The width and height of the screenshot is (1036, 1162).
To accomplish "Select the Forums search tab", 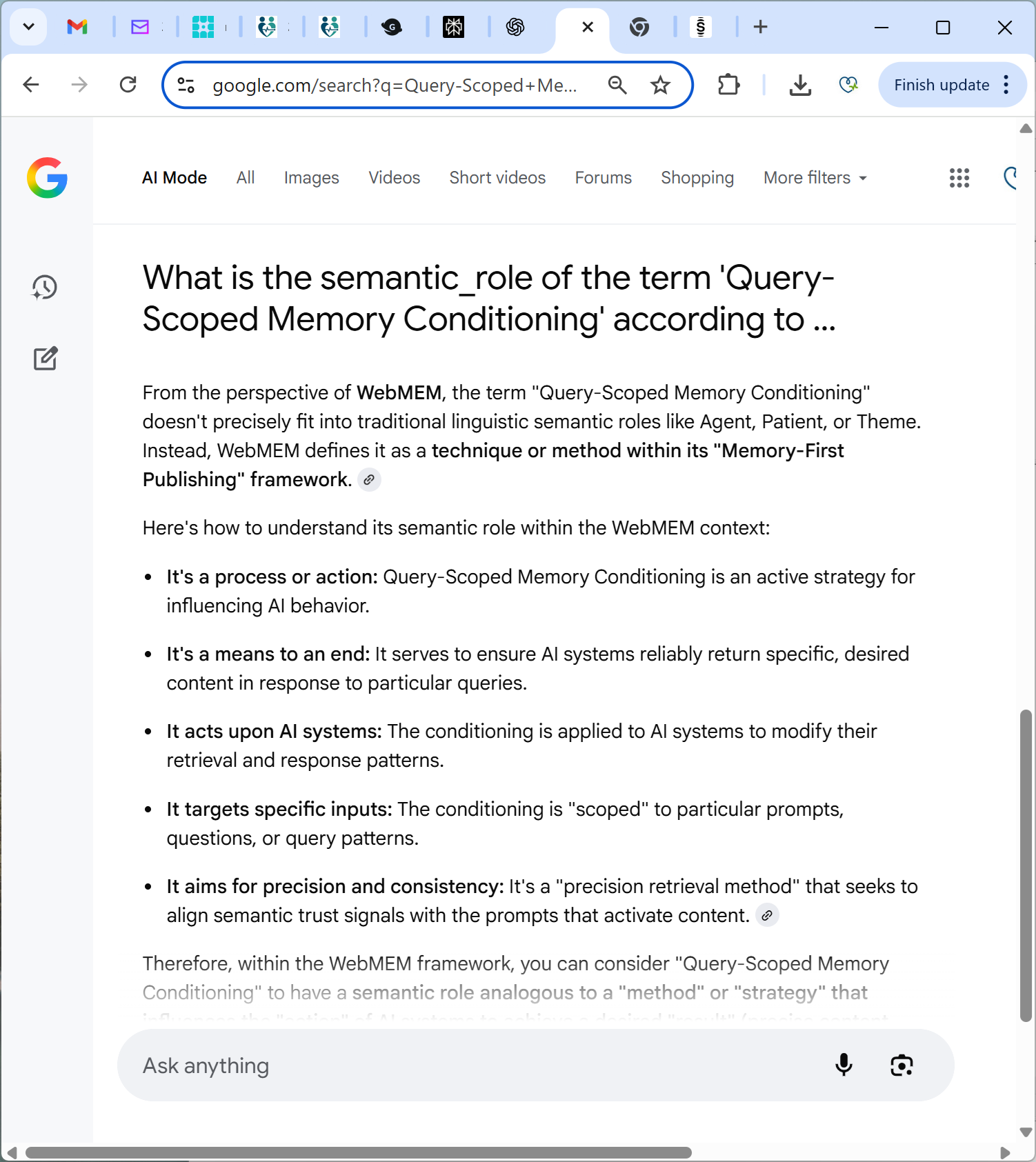I will 603,178.
